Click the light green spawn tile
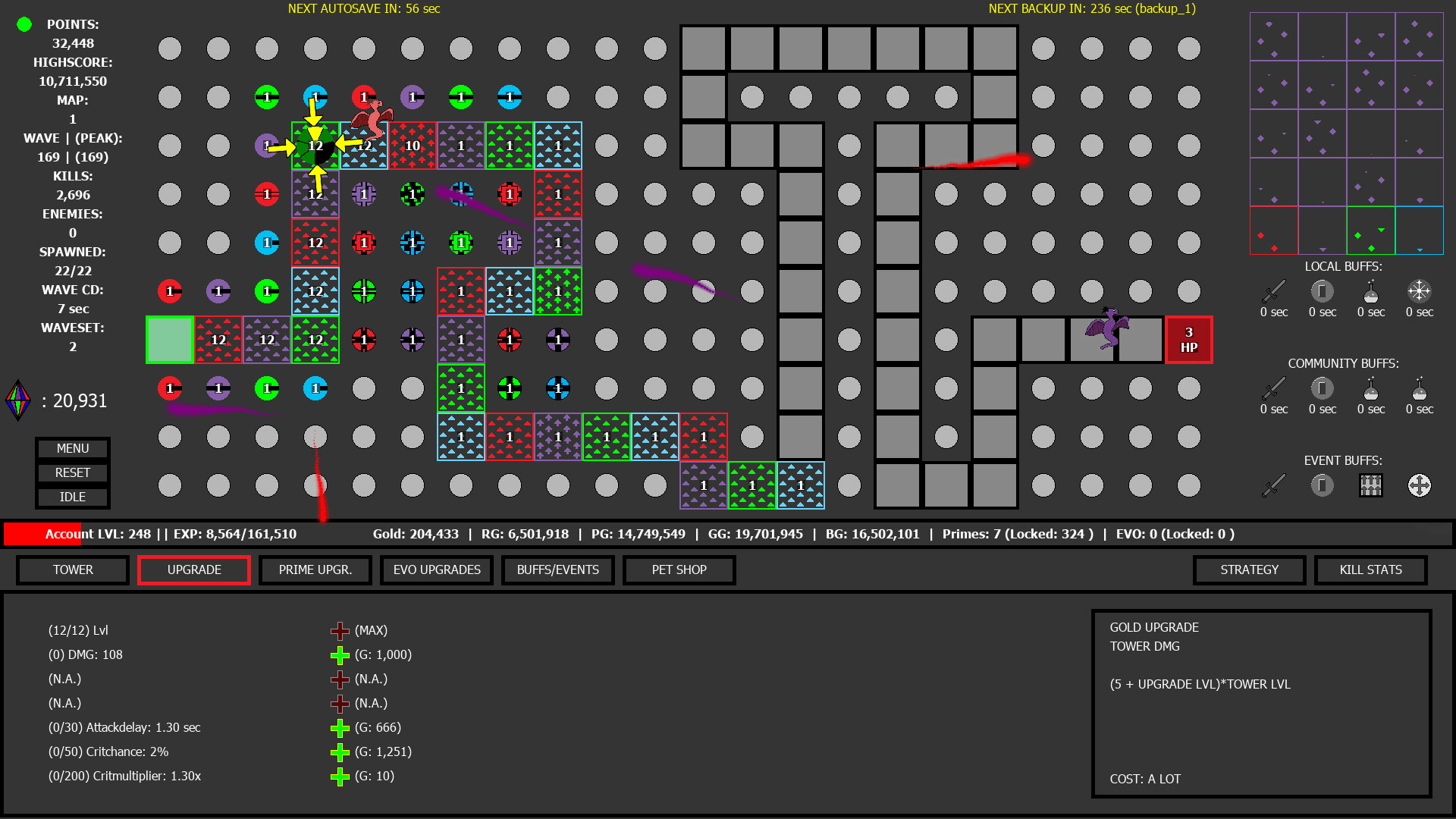 click(170, 340)
